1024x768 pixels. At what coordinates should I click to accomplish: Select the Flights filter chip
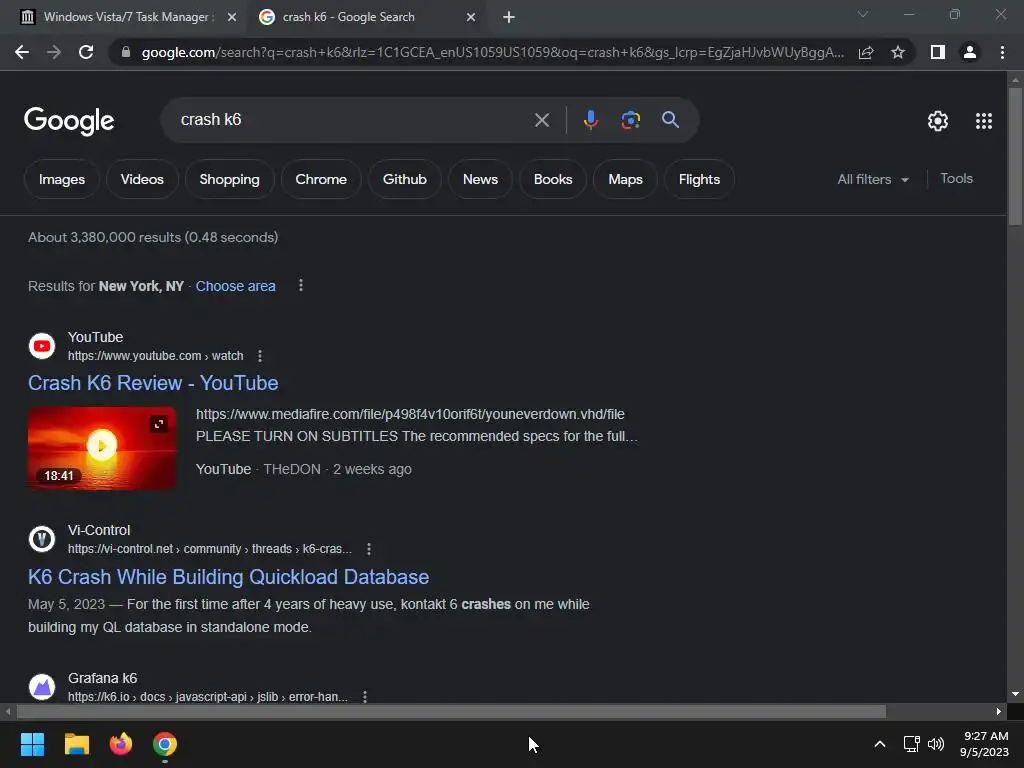[x=699, y=180]
